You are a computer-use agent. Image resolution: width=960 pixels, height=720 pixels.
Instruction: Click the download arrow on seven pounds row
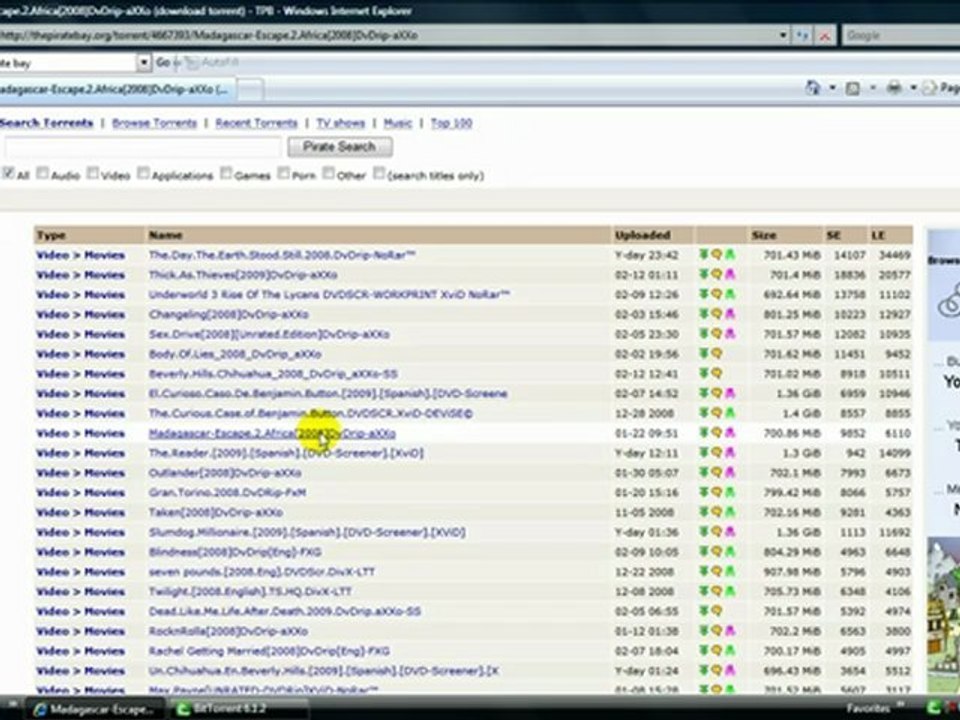tap(703, 571)
